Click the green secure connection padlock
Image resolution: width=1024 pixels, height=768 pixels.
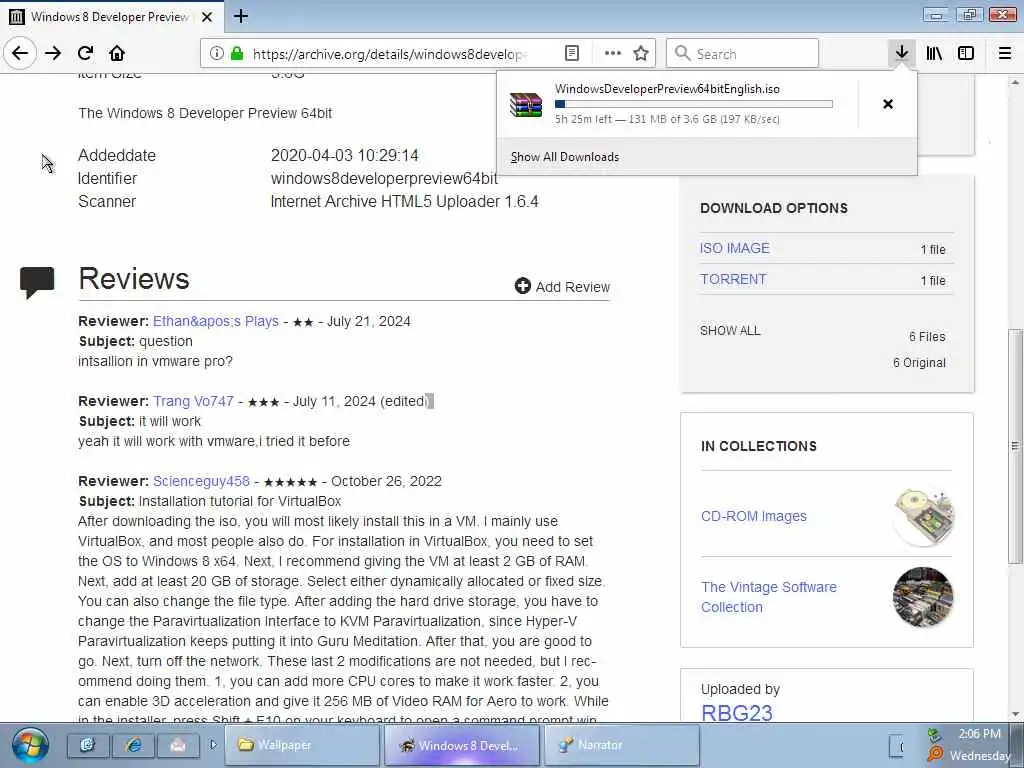pyautogui.click(x=237, y=54)
